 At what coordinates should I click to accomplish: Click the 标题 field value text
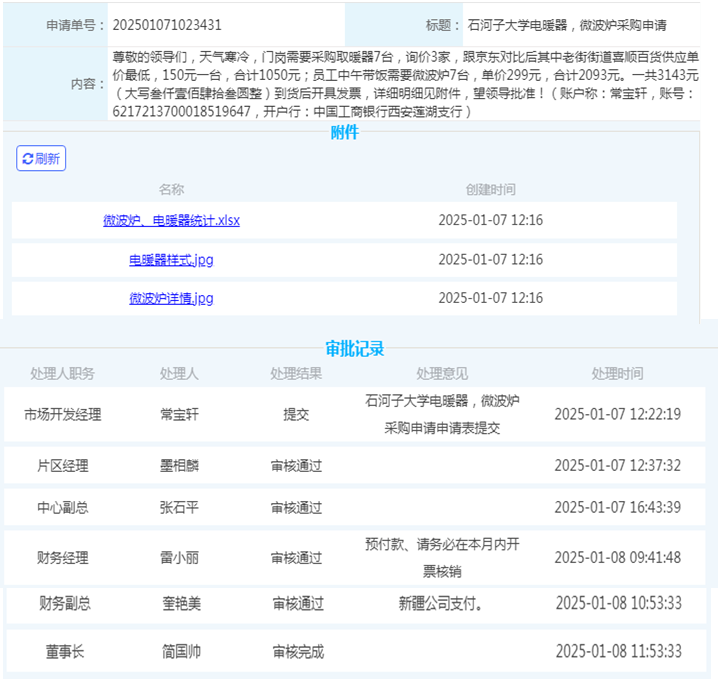[566, 24]
